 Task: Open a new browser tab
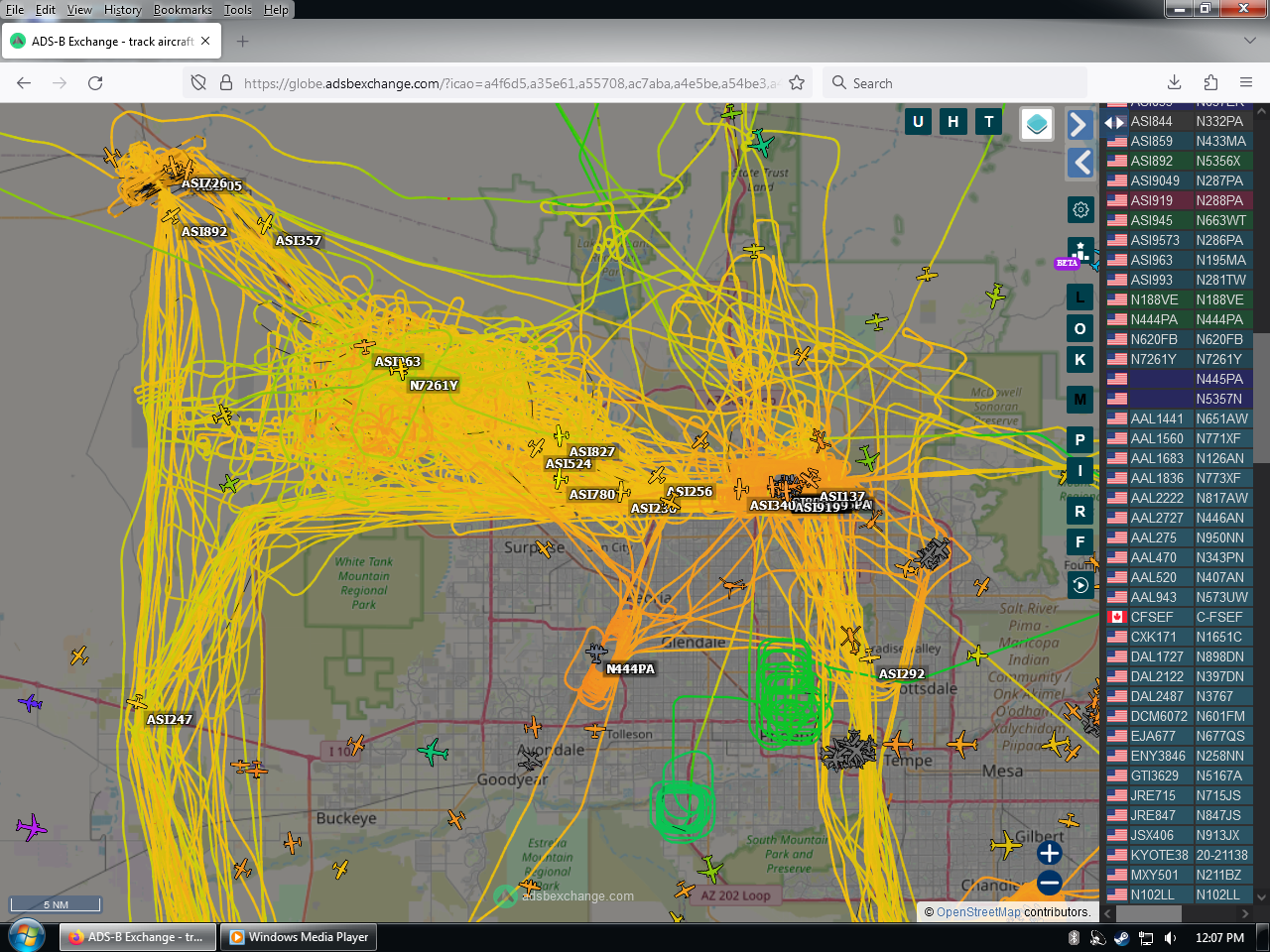243,42
